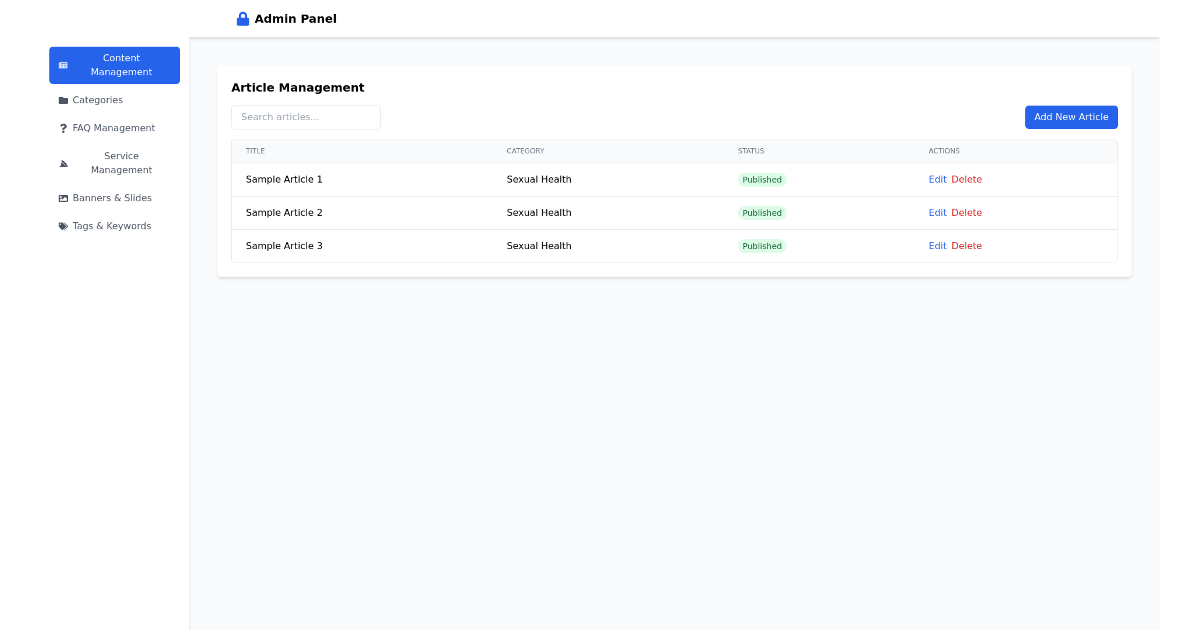The image size is (1200, 630).
Task: Select the Tags & Keywords menu item
Action: [x=110, y=225]
